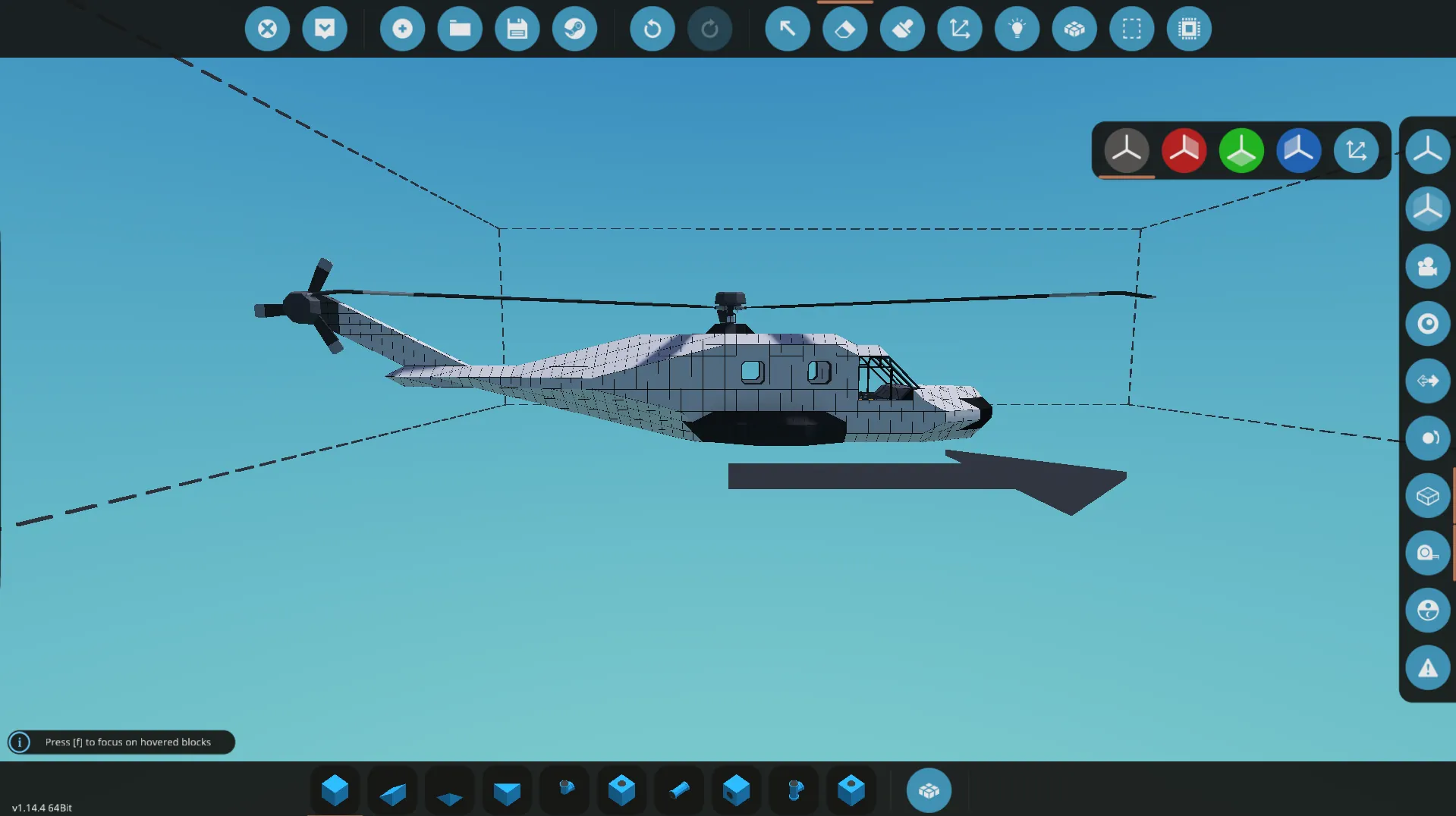Click the lightbulb logic tool icon
Viewport: 1456px width, 816px height.
(1017, 29)
